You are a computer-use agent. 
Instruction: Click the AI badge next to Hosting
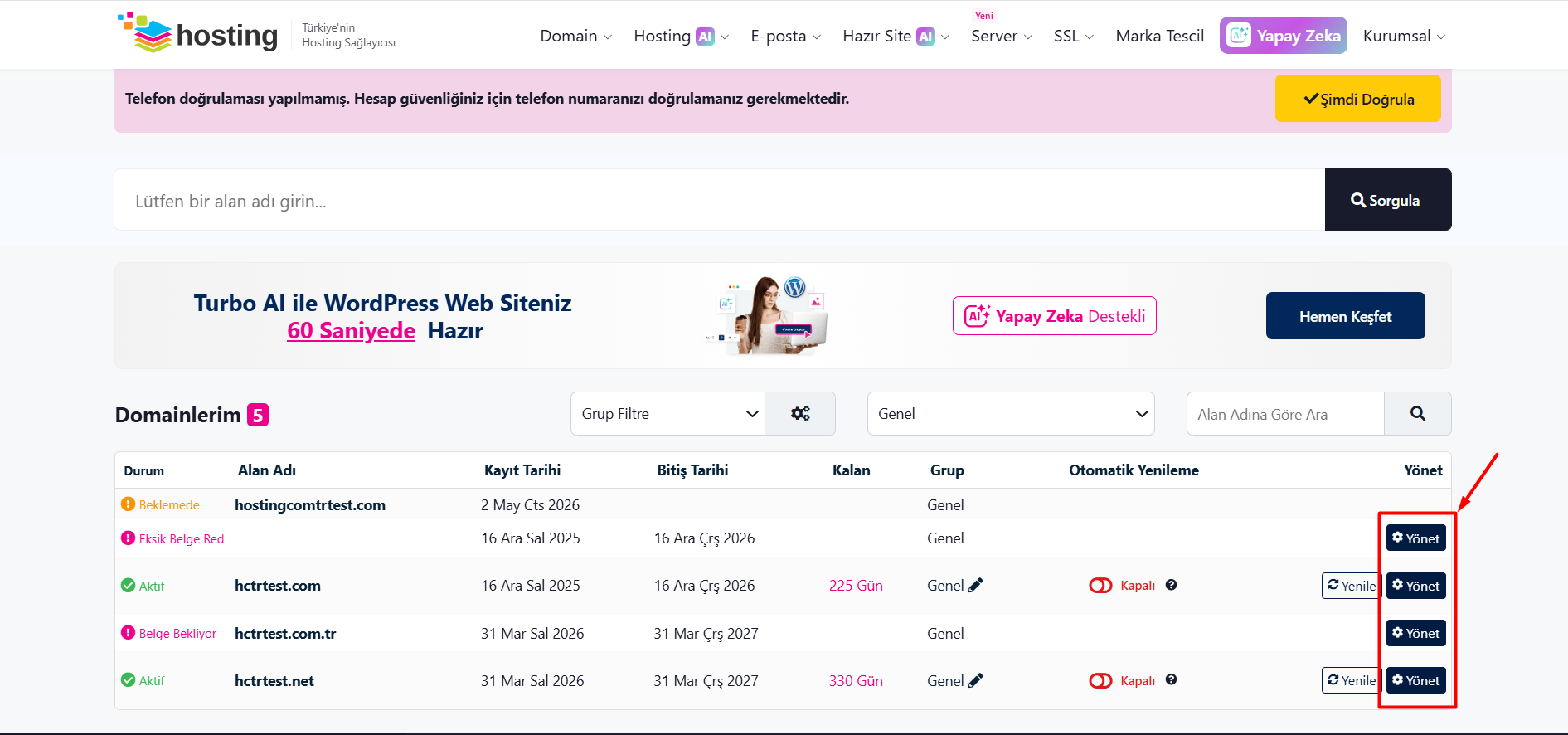point(705,36)
